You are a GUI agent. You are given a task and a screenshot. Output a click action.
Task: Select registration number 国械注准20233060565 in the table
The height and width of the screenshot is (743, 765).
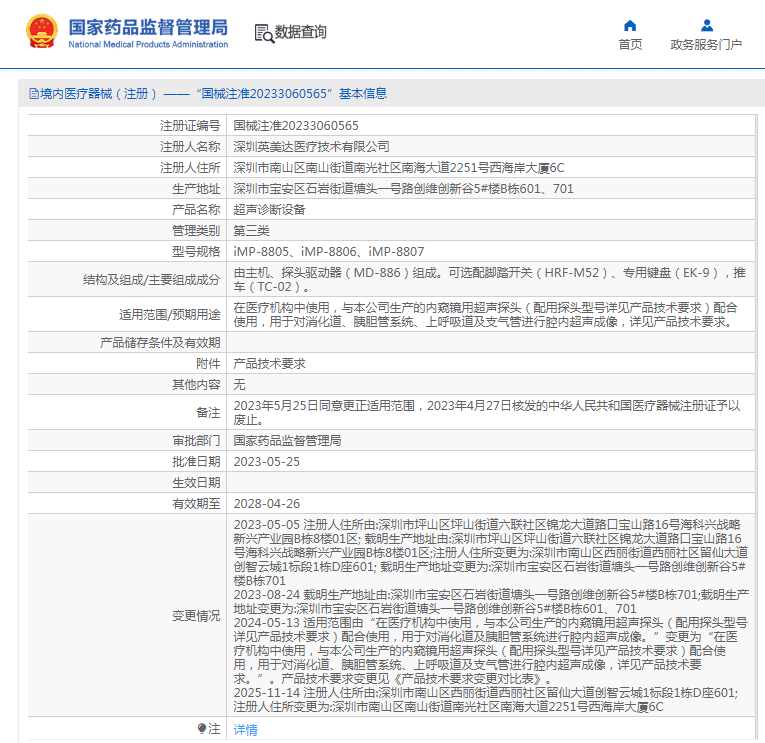coord(295,126)
